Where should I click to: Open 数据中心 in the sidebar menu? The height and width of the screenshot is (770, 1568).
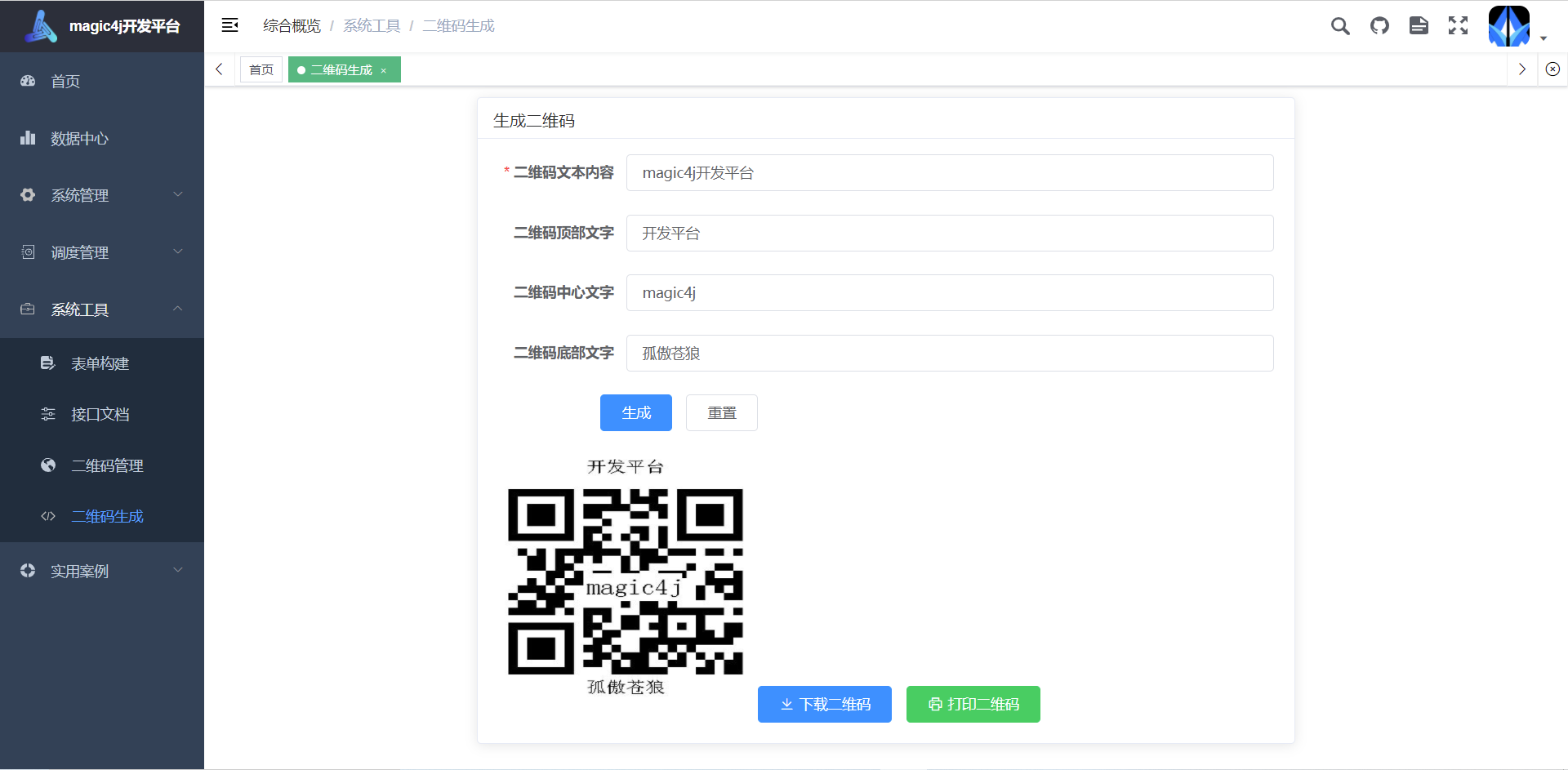[x=102, y=138]
